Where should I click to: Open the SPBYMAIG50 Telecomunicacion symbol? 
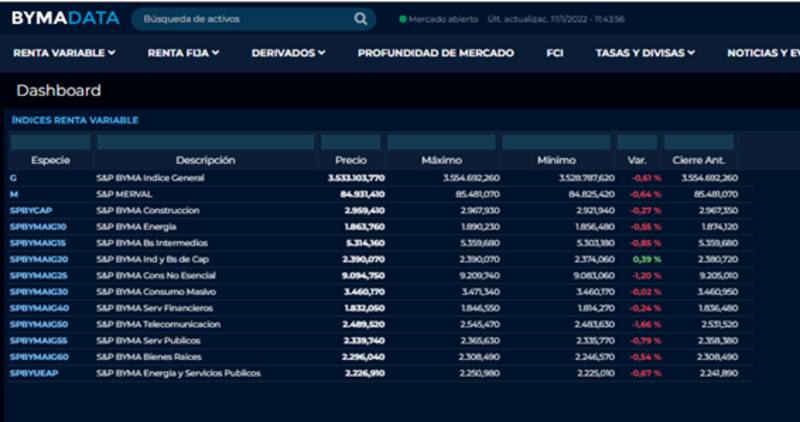(39, 324)
